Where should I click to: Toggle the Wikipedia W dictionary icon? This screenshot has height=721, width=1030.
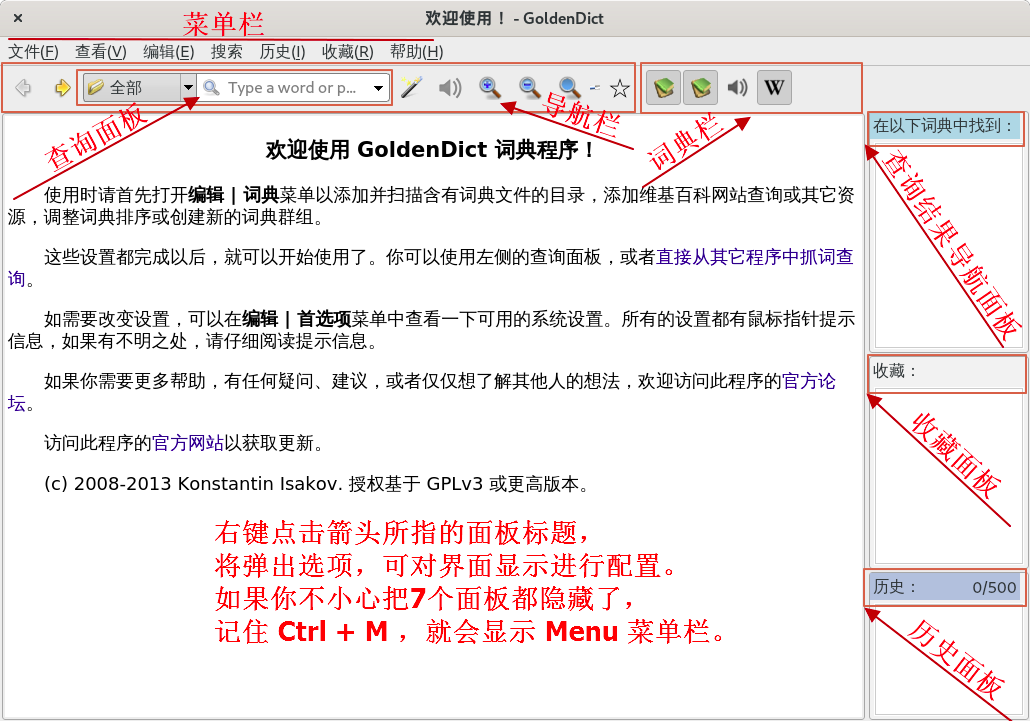pos(774,87)
